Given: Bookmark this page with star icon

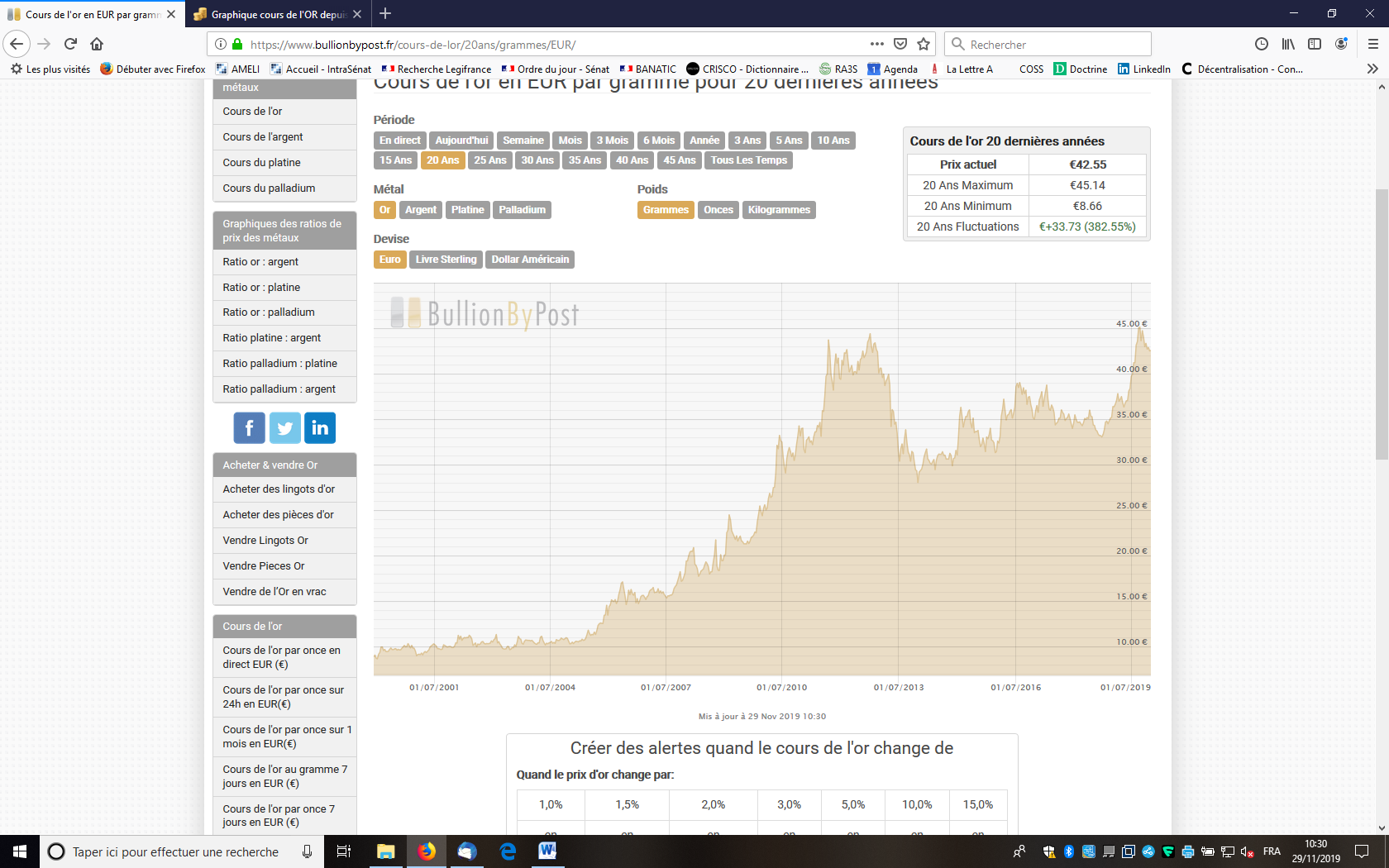Looking at the screenshot, I should coord(924,44).
